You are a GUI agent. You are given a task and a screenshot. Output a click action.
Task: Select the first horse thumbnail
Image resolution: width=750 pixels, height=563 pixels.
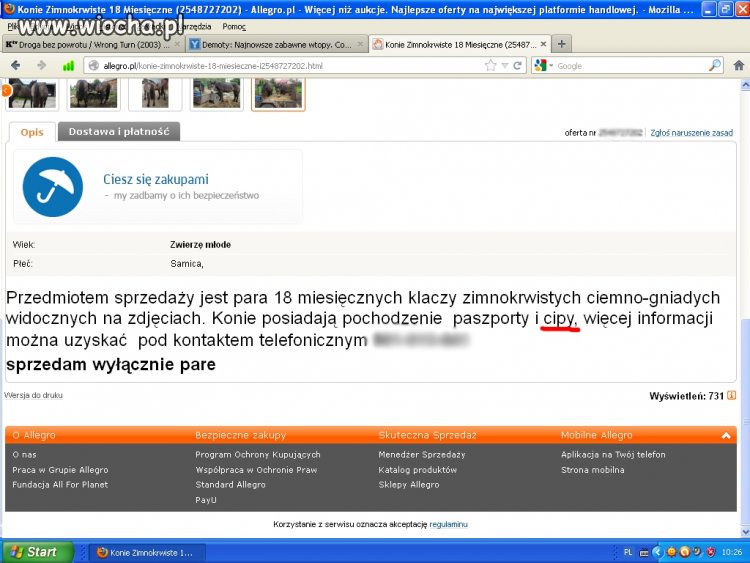point(32,94)
